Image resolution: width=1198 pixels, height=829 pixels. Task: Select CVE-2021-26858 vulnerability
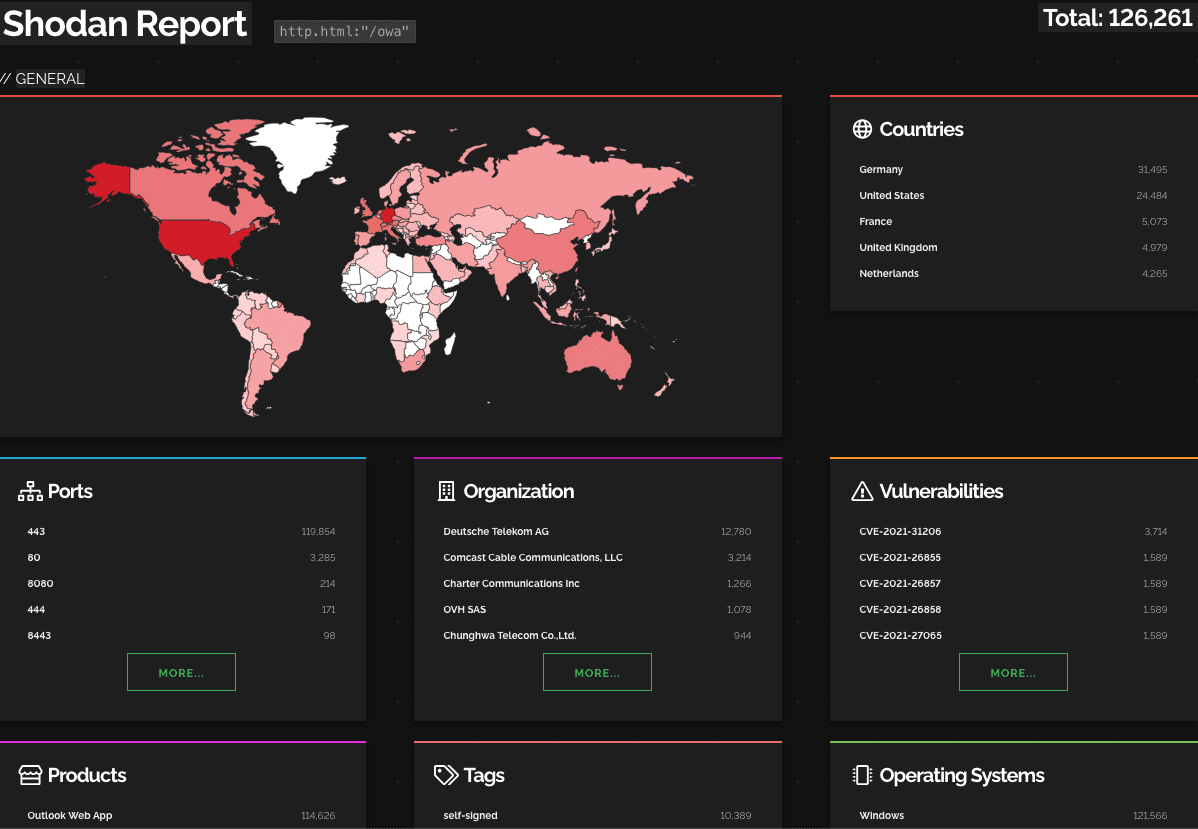coord(1013,610)
